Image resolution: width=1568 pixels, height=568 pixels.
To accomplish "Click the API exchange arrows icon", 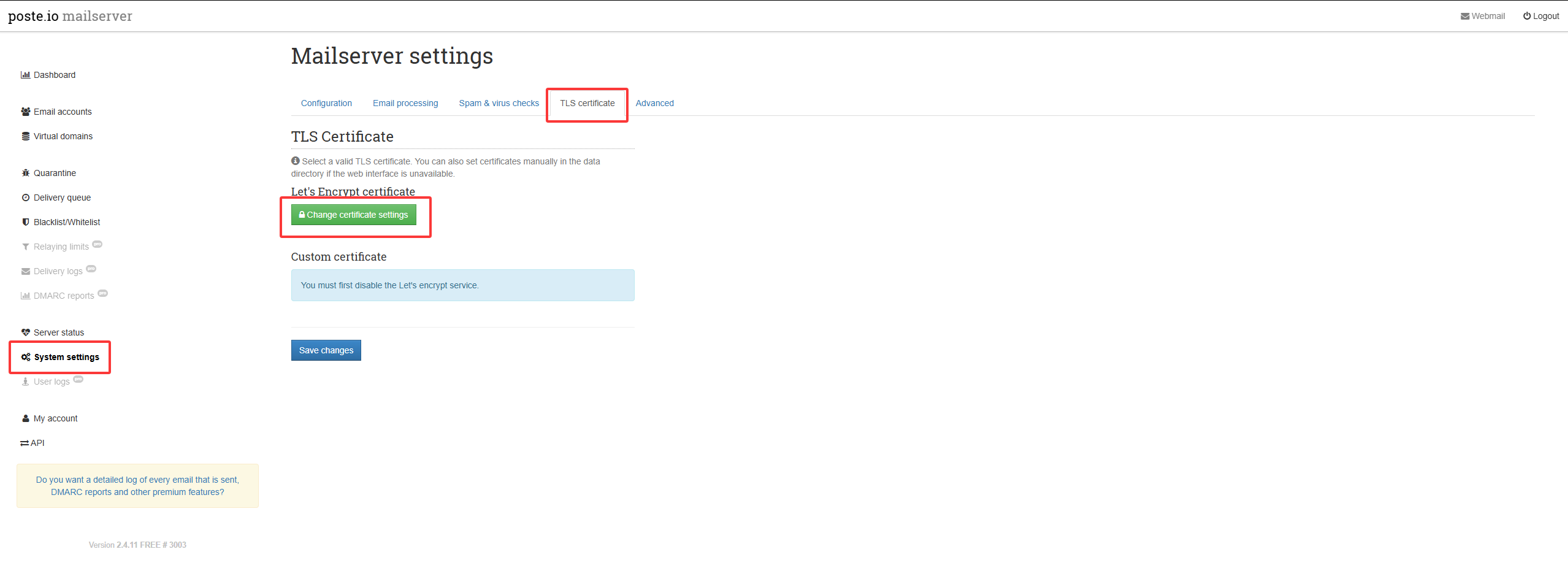I will point(25,443).
